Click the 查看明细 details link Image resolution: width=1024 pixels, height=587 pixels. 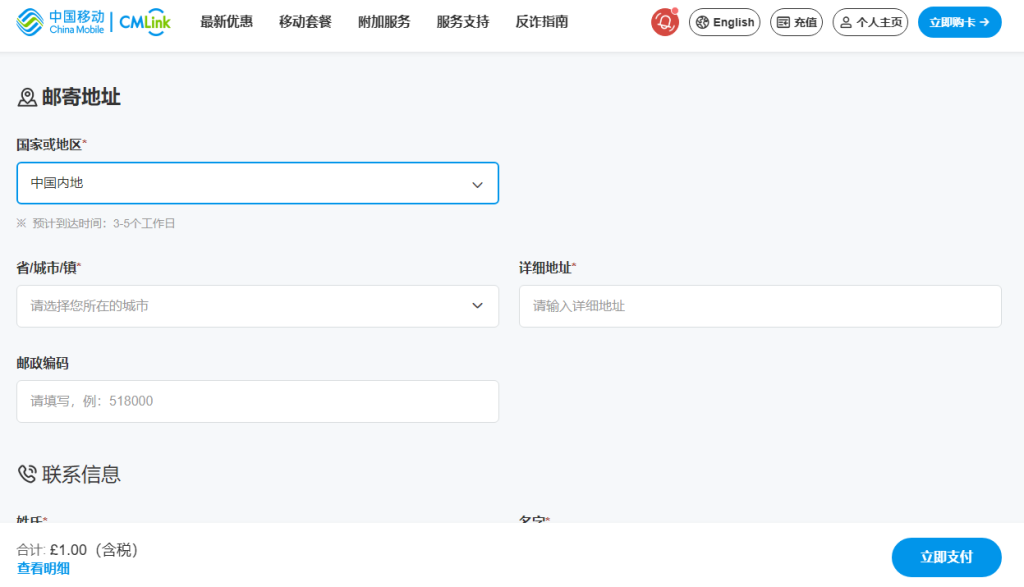(x=43, y=569)
